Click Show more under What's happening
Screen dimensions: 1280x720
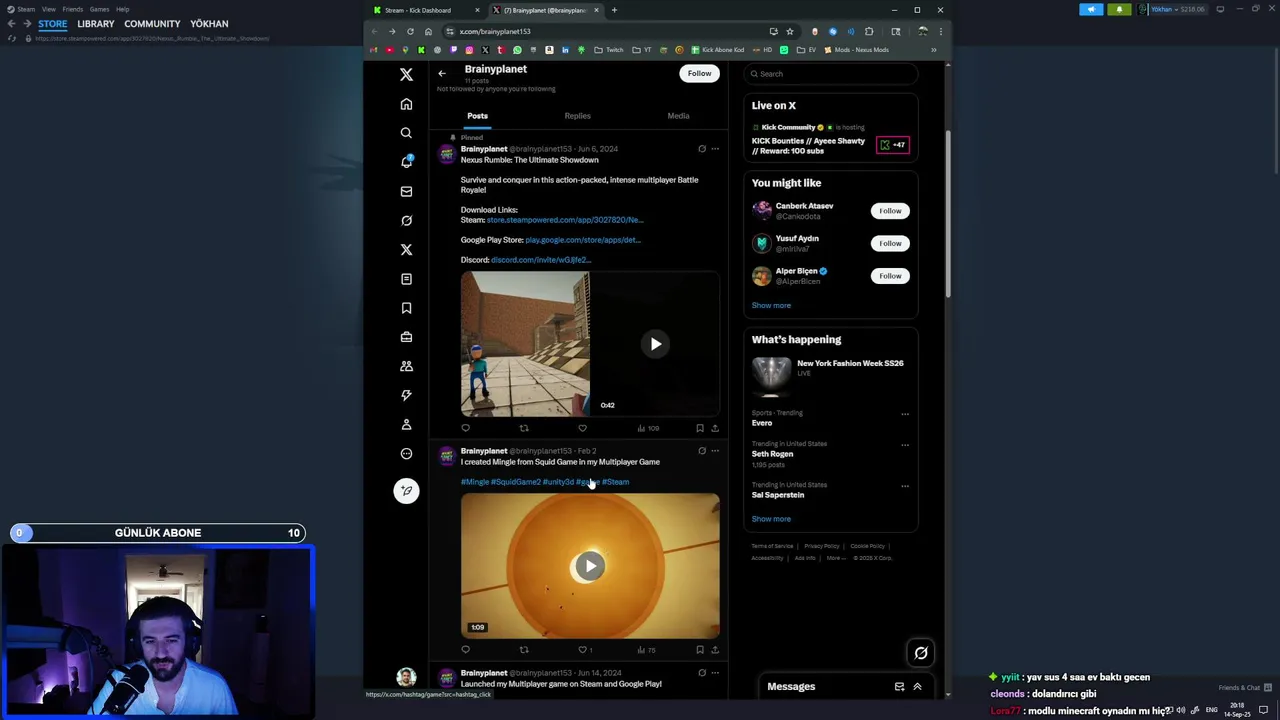coord(771,519)
